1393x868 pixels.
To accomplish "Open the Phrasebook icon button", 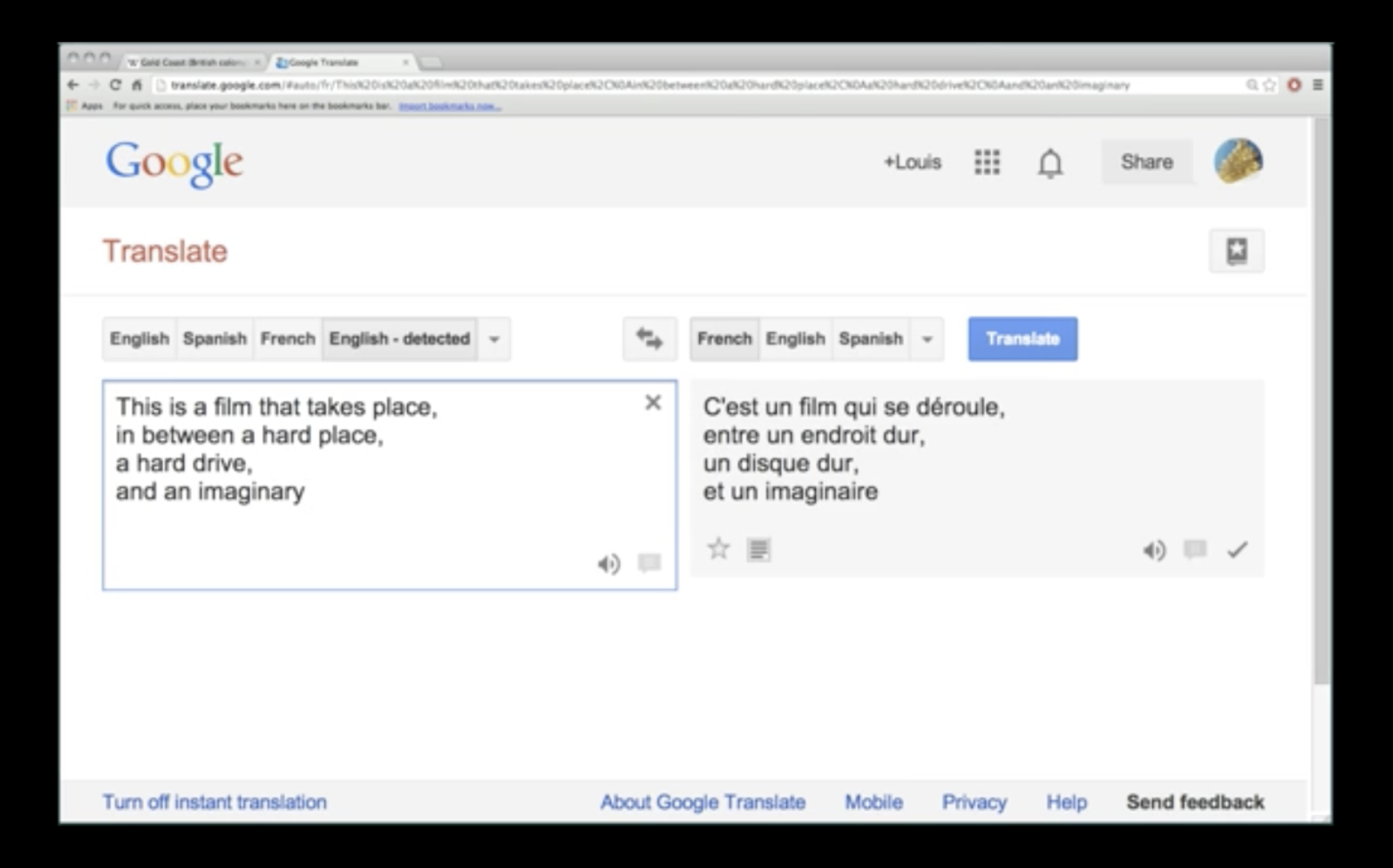I will (1236, 251).
